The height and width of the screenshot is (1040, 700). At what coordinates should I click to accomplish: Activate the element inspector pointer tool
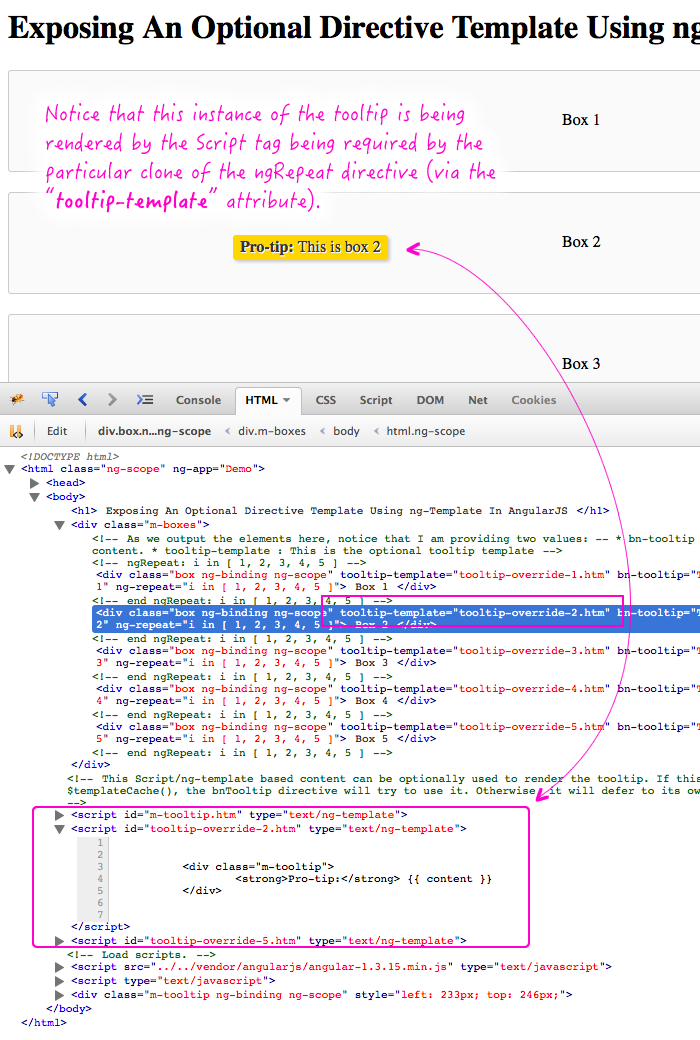tap(49, 400)
